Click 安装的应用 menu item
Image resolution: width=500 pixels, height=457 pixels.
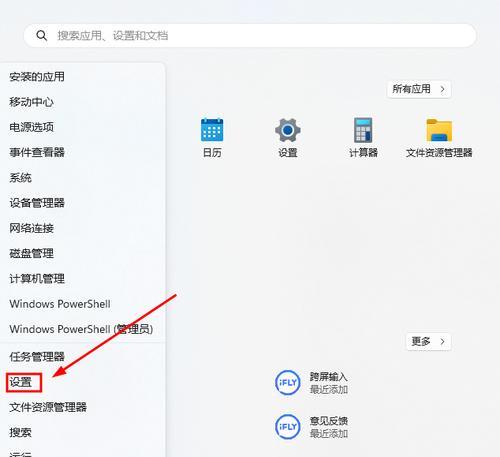(37, 77)
